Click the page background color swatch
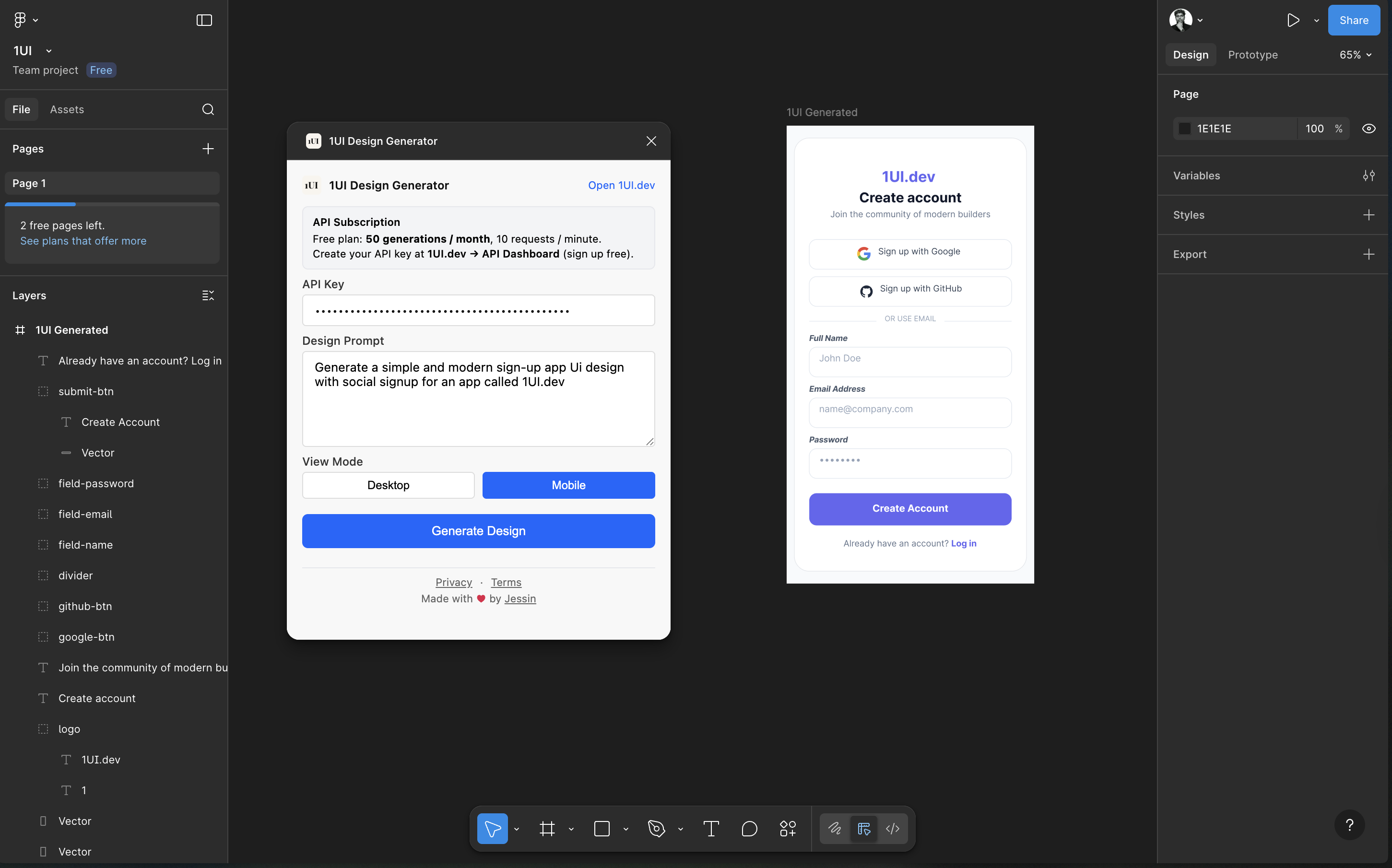This screenshot has width=1392, height=868. pos(1184,129)
